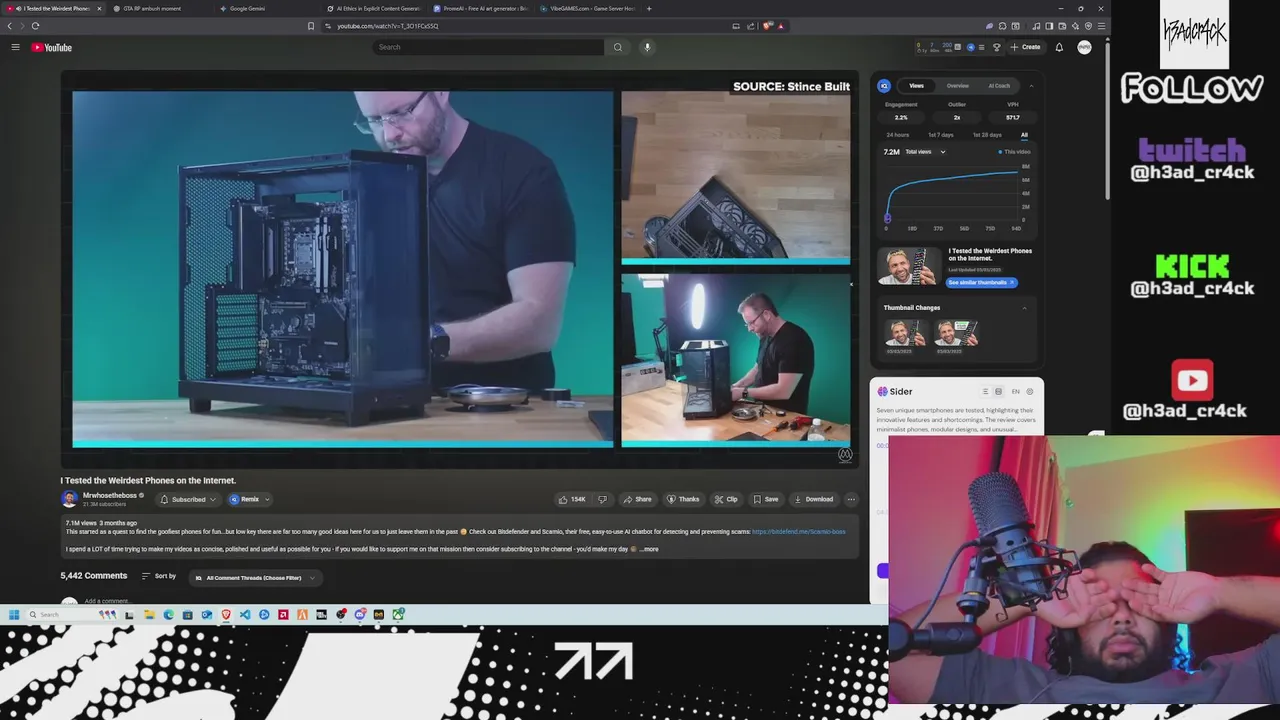This screenshot has height=720, width=1280.
Task: Select the AI Coach tab
Action: tap(999, 86)
